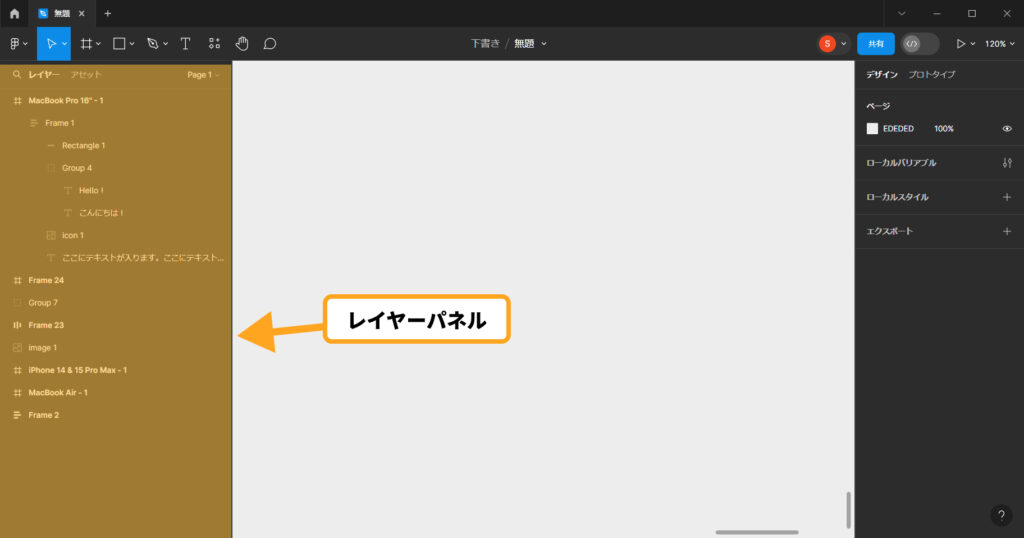Switch to the アセット tab

(x=86, y=74)
